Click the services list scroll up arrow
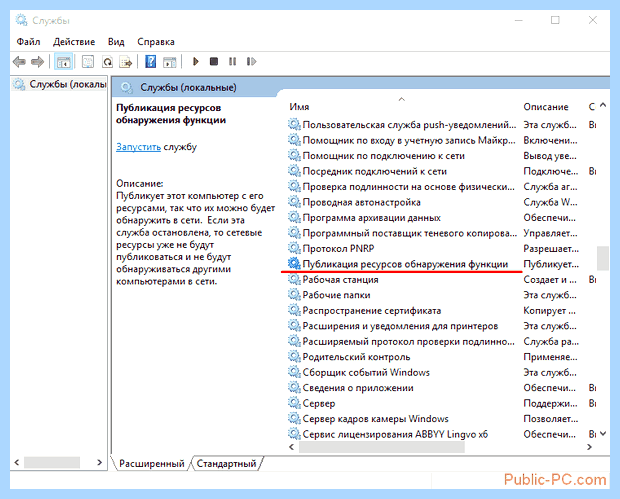The height and width of the screenshot is (499, 620). pyautogui.click(x=603, y=105)
